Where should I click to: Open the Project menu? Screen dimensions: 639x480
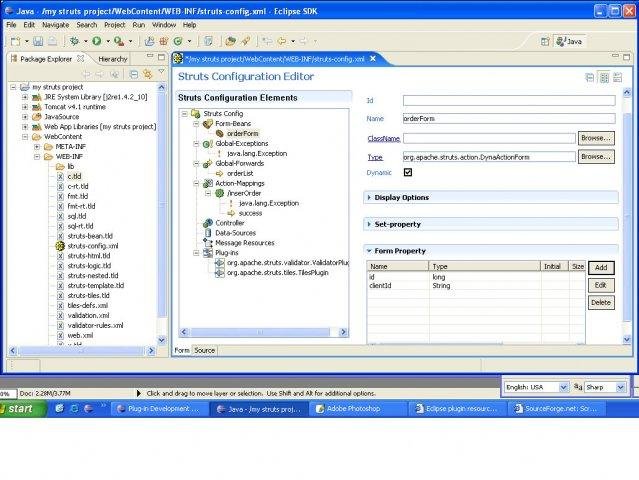[x=115, y=25]
